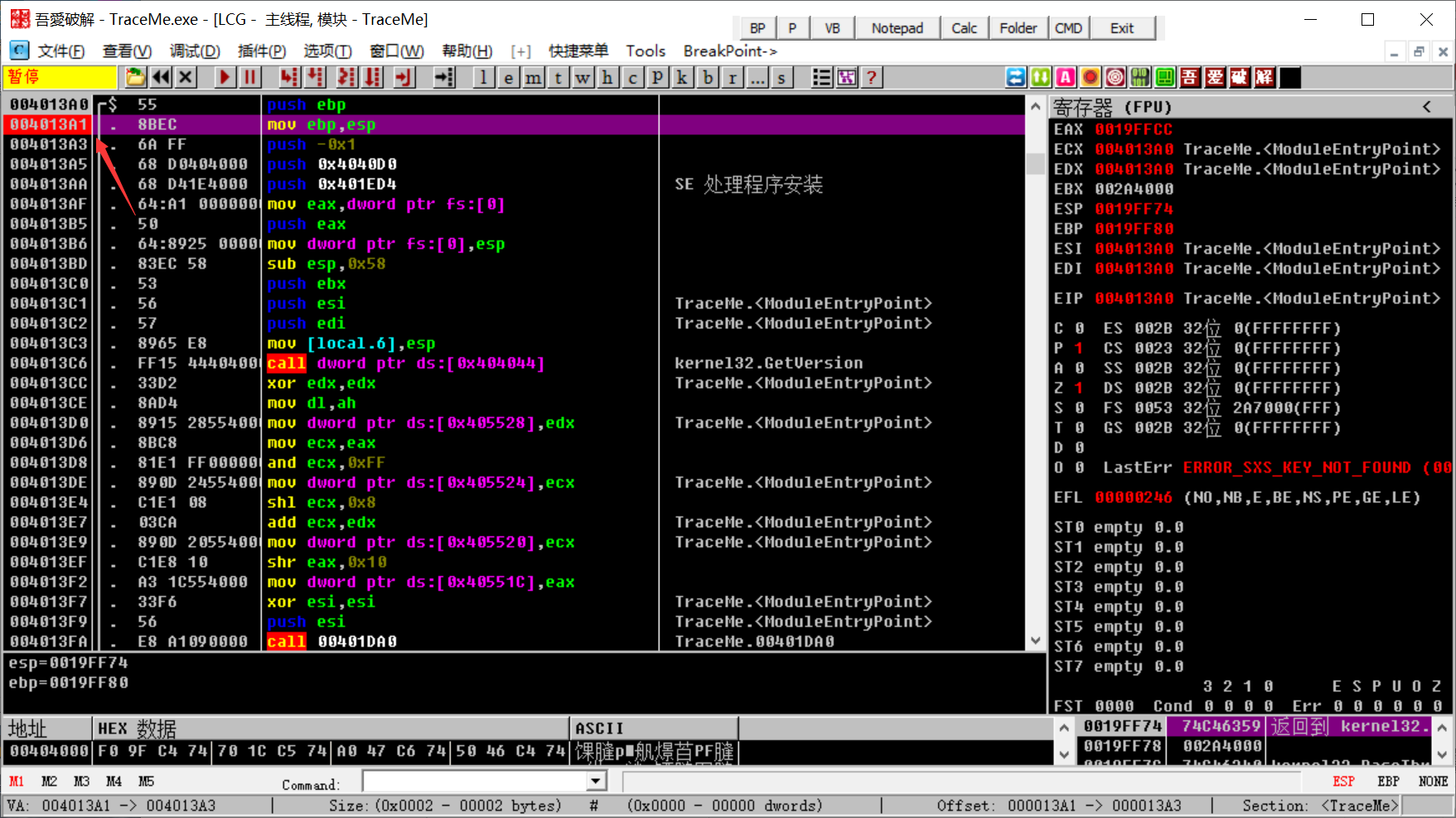
Task: Click the pink letter A plugin icon
Action: 1066,78
